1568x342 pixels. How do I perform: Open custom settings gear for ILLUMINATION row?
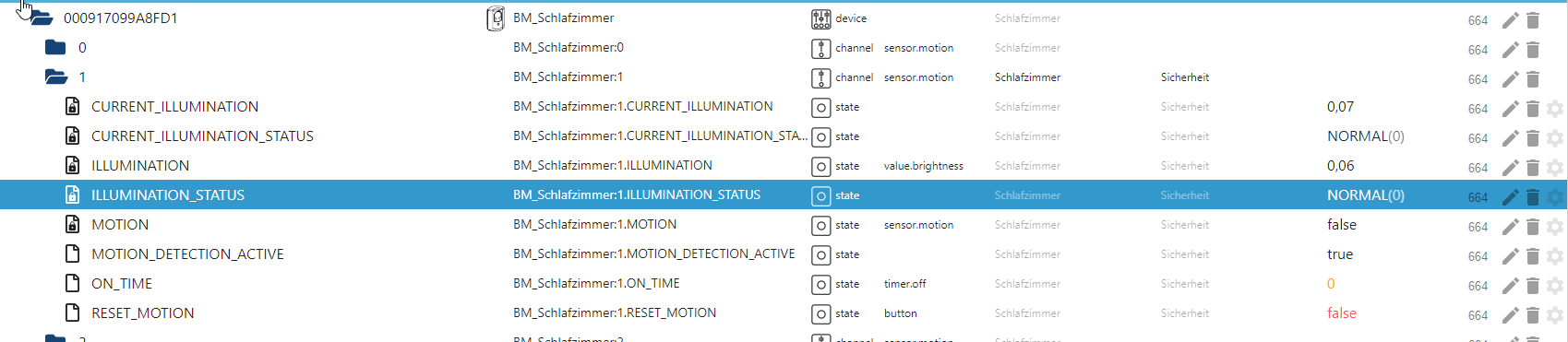pos(1555,168)
